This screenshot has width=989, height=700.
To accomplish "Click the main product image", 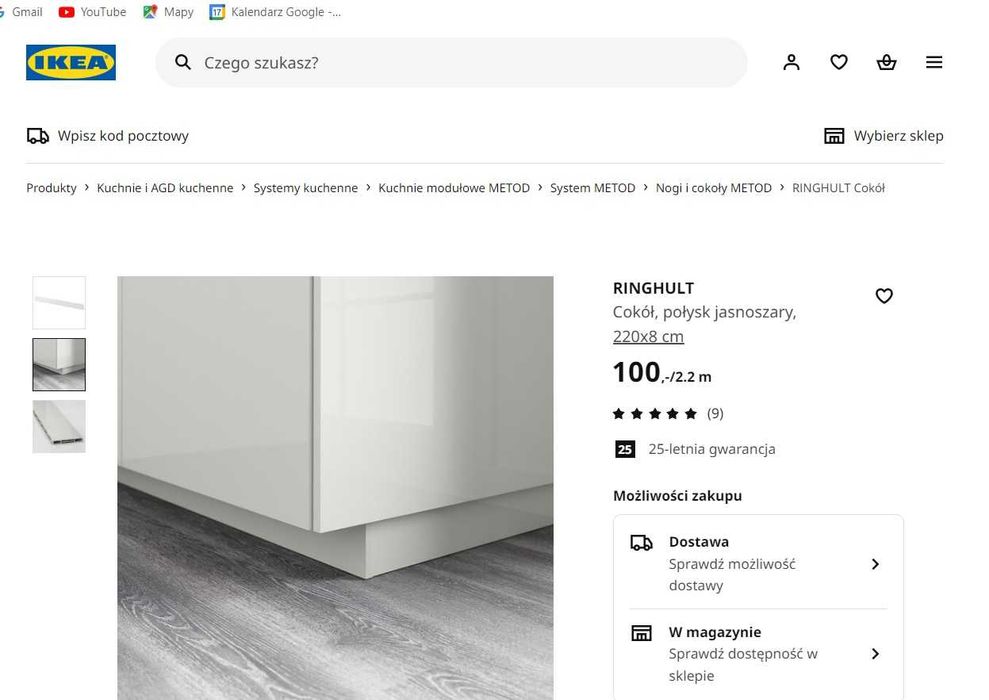I will (336, 487).
